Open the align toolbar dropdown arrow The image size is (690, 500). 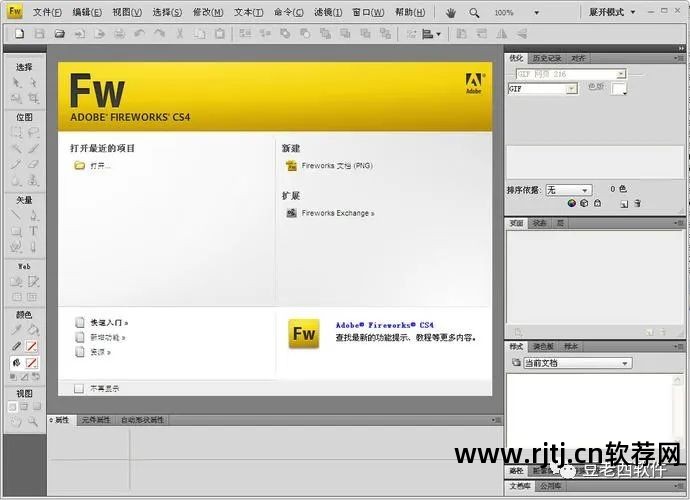(438, 34)
